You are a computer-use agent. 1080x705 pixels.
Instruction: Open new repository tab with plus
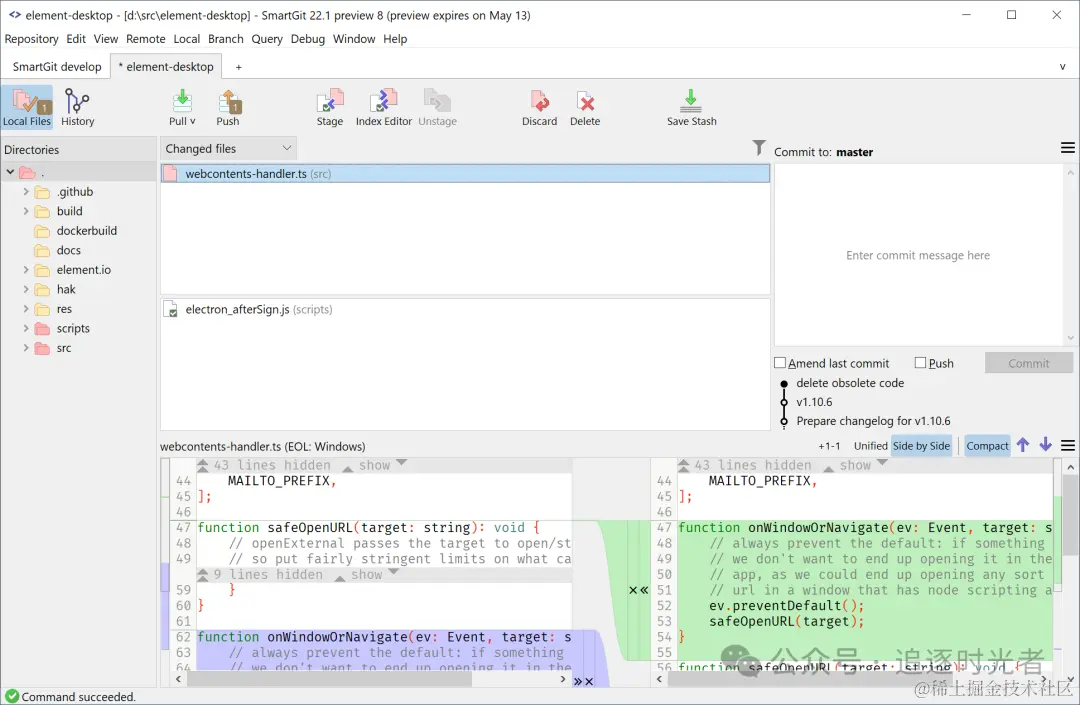238,67
